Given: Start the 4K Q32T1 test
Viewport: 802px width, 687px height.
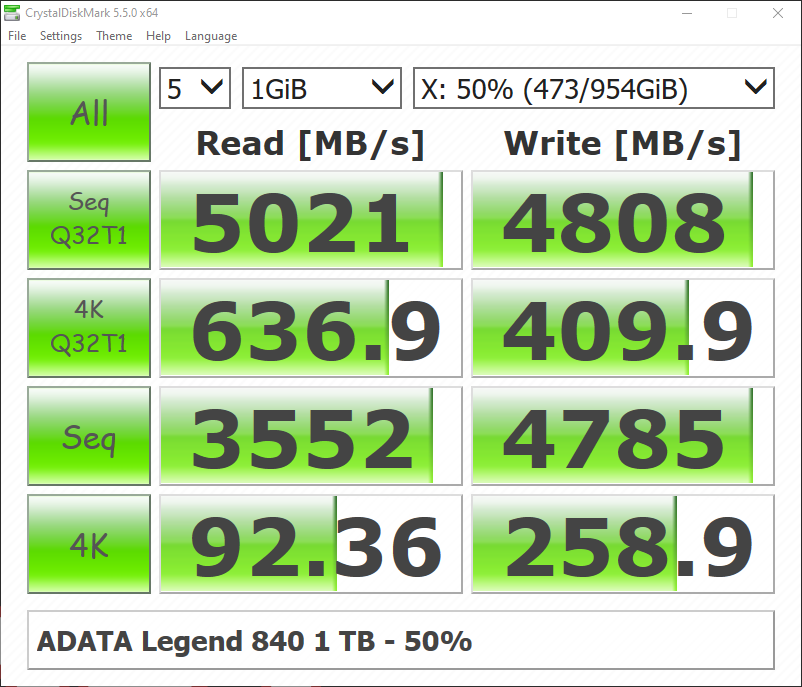Looking at the screenshot, I should [89, 328].
